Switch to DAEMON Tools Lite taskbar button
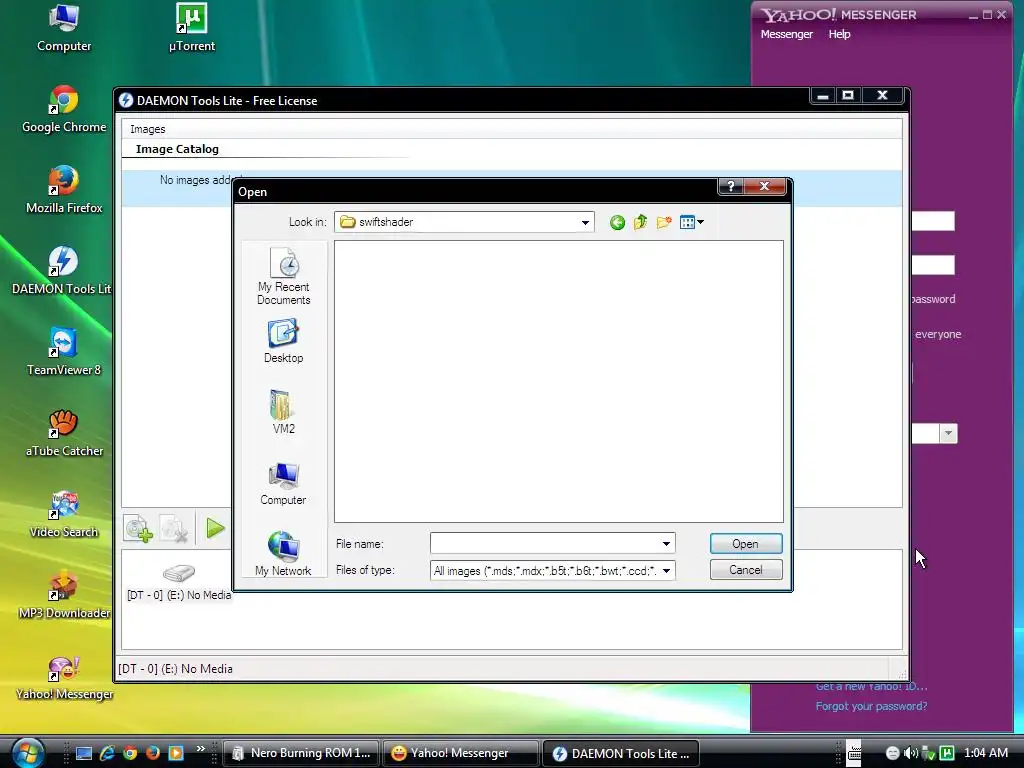1024x768 pixels. point(620,753)
